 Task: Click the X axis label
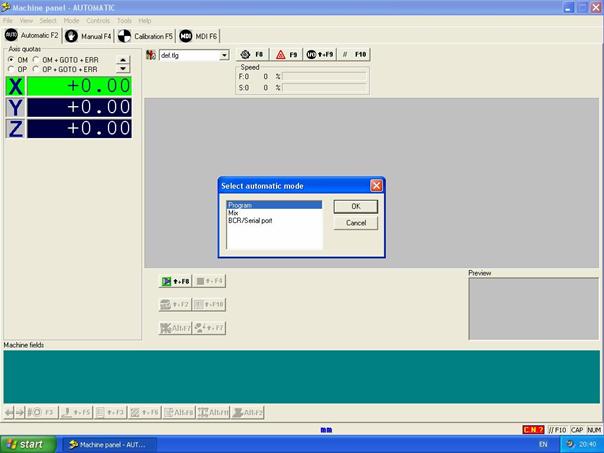click(15, 86)
